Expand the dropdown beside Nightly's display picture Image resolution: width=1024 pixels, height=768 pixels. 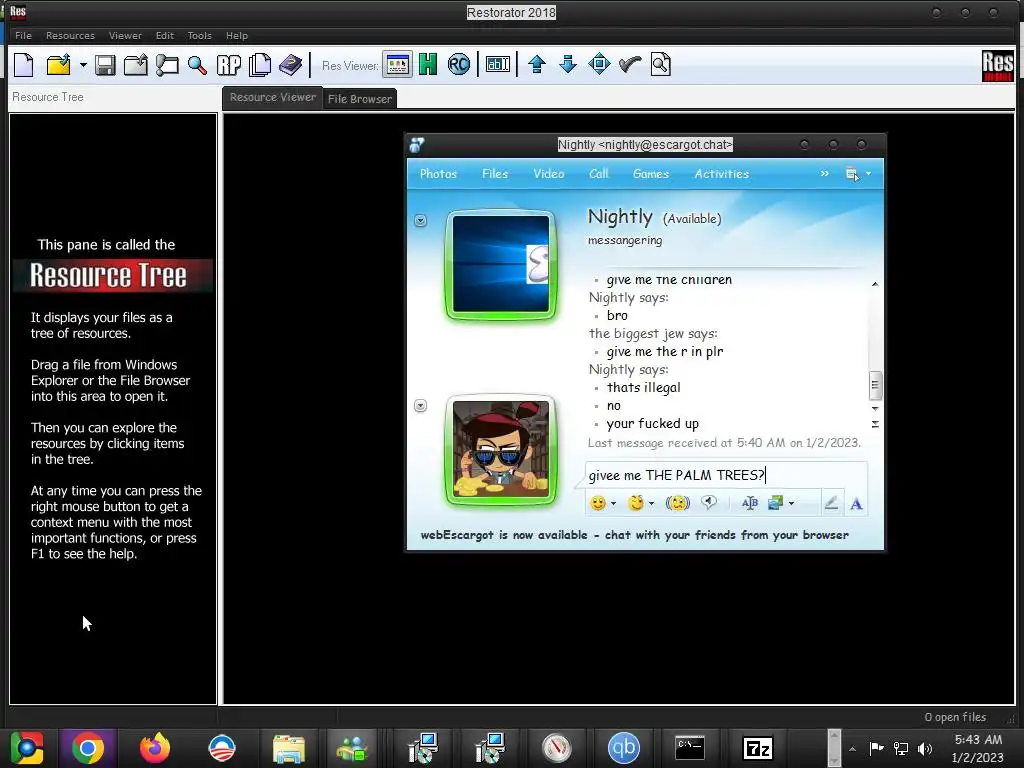click(x=421, y=221)
